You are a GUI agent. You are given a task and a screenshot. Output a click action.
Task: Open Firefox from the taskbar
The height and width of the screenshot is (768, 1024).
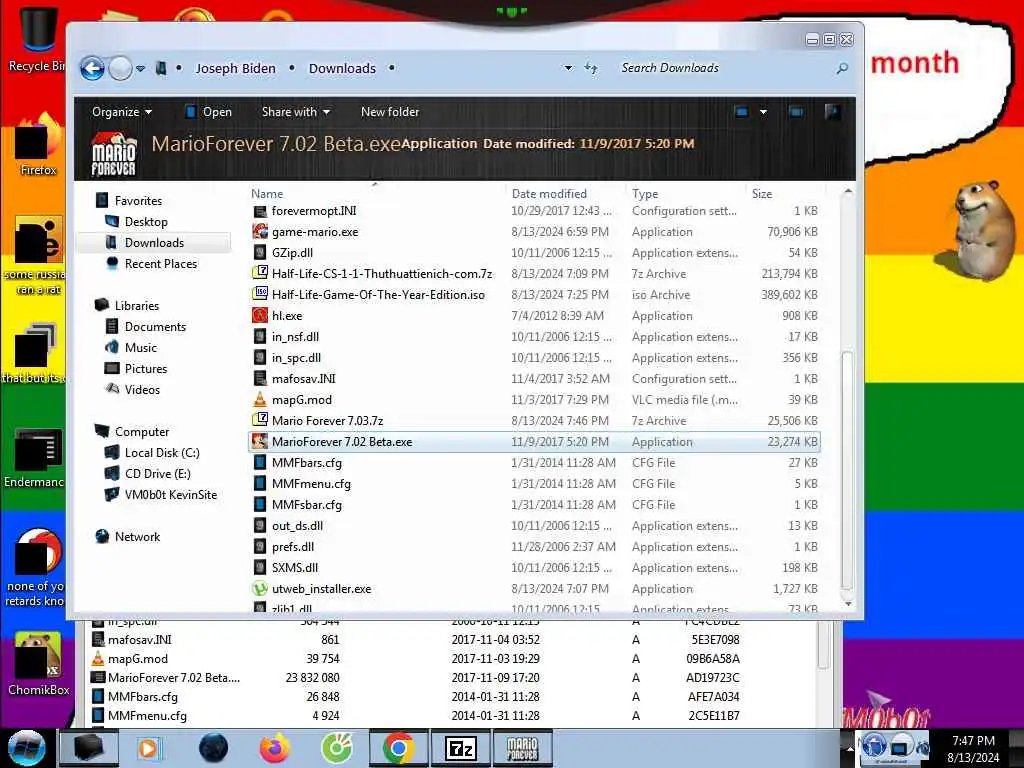coord(275,748)
